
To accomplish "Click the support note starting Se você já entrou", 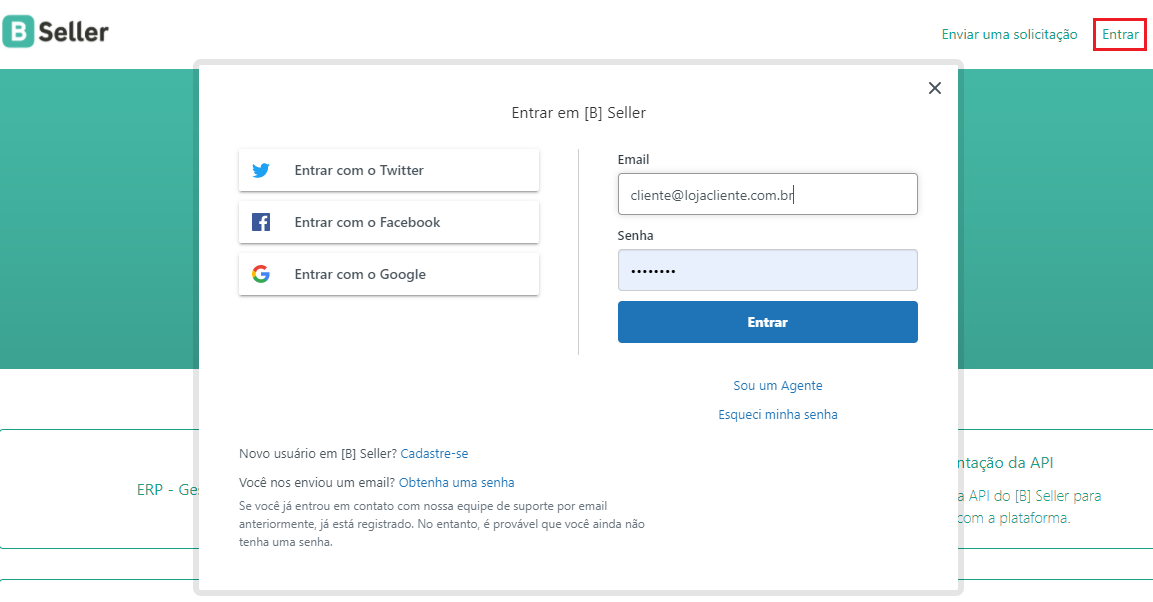I will coord(442,524).
